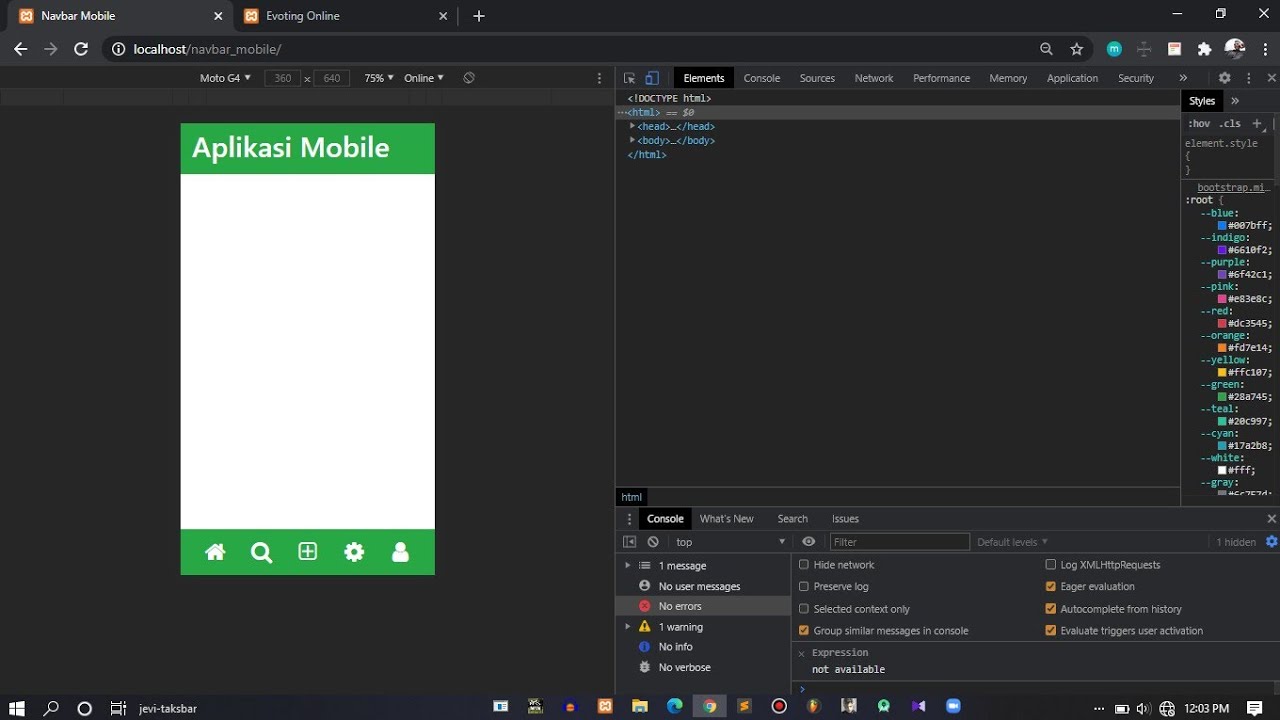This screenshot has width=1280, height=720.
Task: Toggle :hov element state button
Action: [x=1199, y=124]
